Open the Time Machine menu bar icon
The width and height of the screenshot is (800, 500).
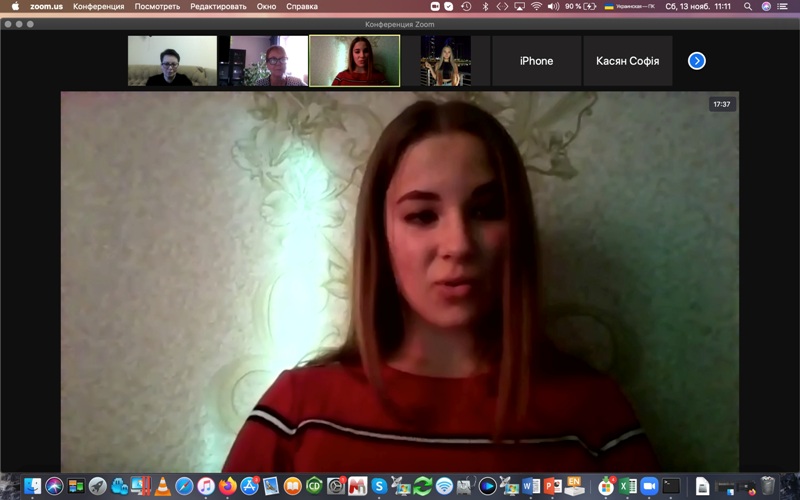pos(466,7)
